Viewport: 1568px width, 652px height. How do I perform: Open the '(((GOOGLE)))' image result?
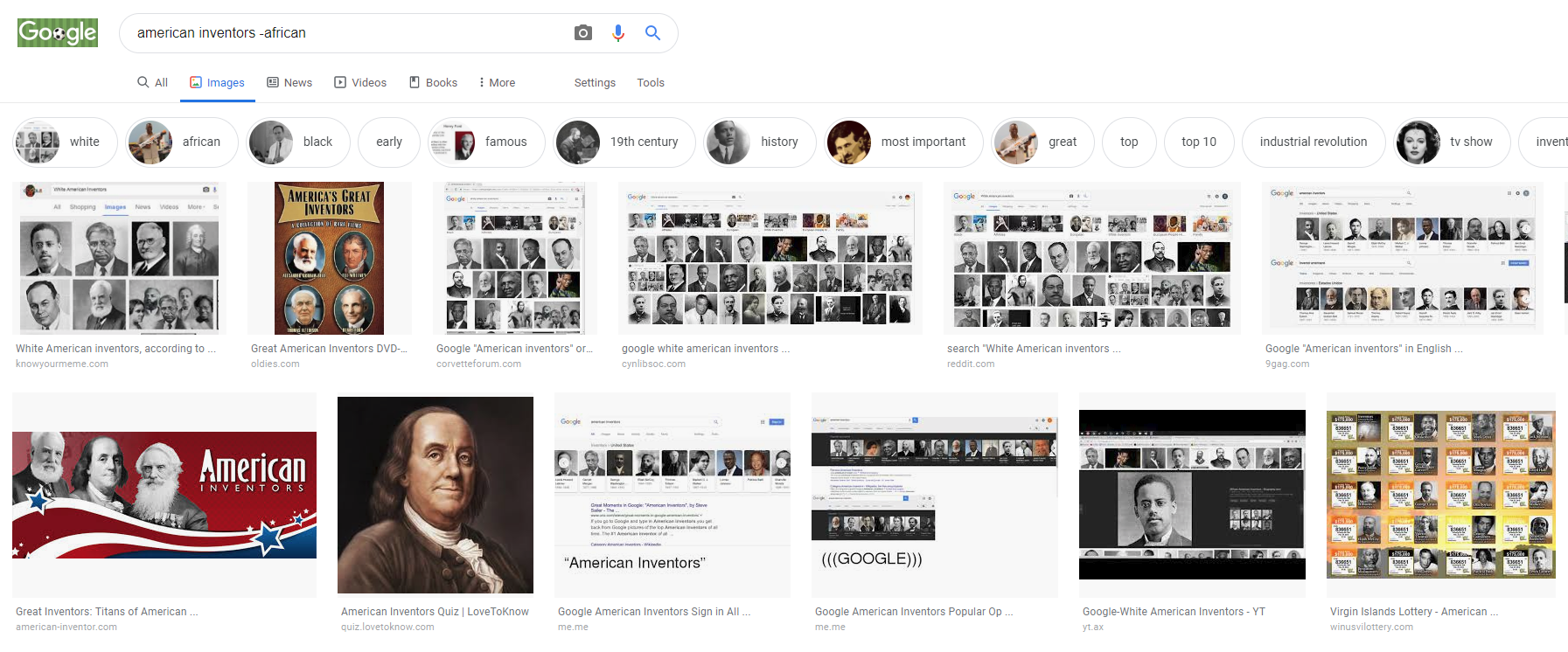pyautogui.click(x=935, y=495)
